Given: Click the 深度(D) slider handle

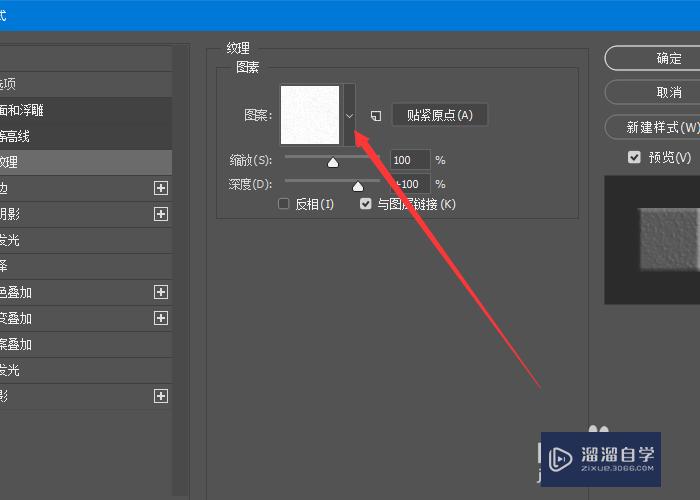Looking at the screenshot, I should coord(358,186).
